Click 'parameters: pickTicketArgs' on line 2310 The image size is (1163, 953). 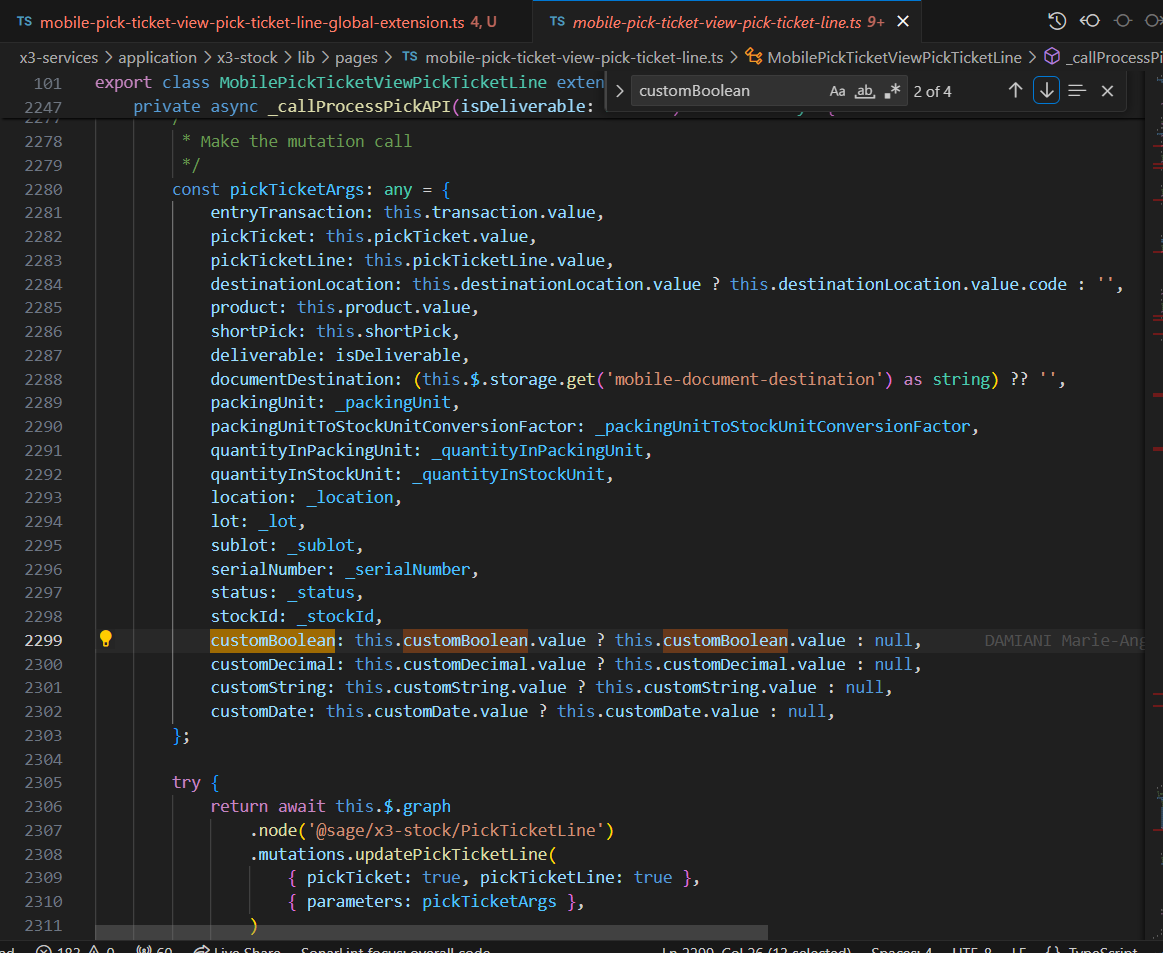pos(432,901)
